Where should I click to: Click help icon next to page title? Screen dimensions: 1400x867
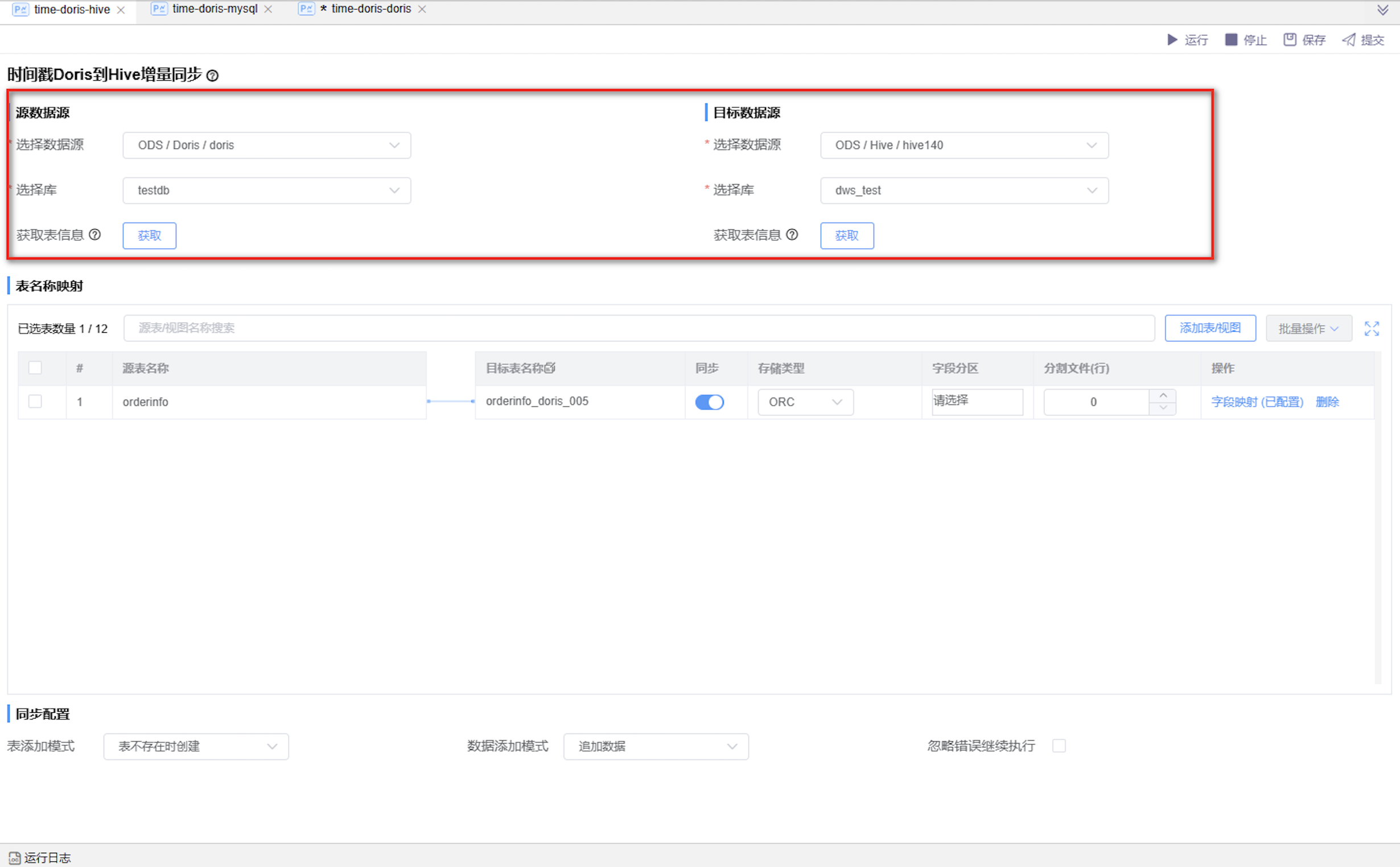[x=212, y=76]
